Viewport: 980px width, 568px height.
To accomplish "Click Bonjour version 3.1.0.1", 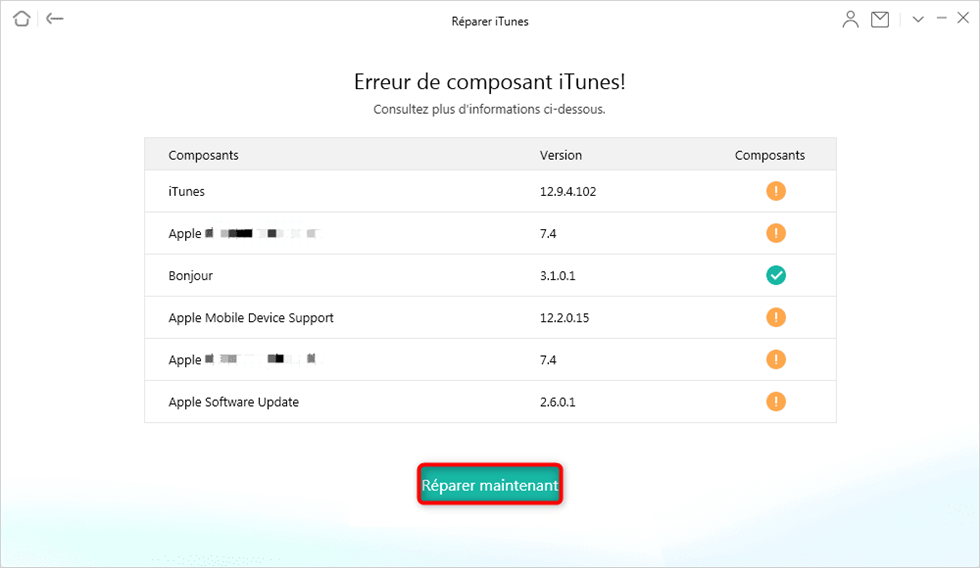I will [x=558, y=276].
